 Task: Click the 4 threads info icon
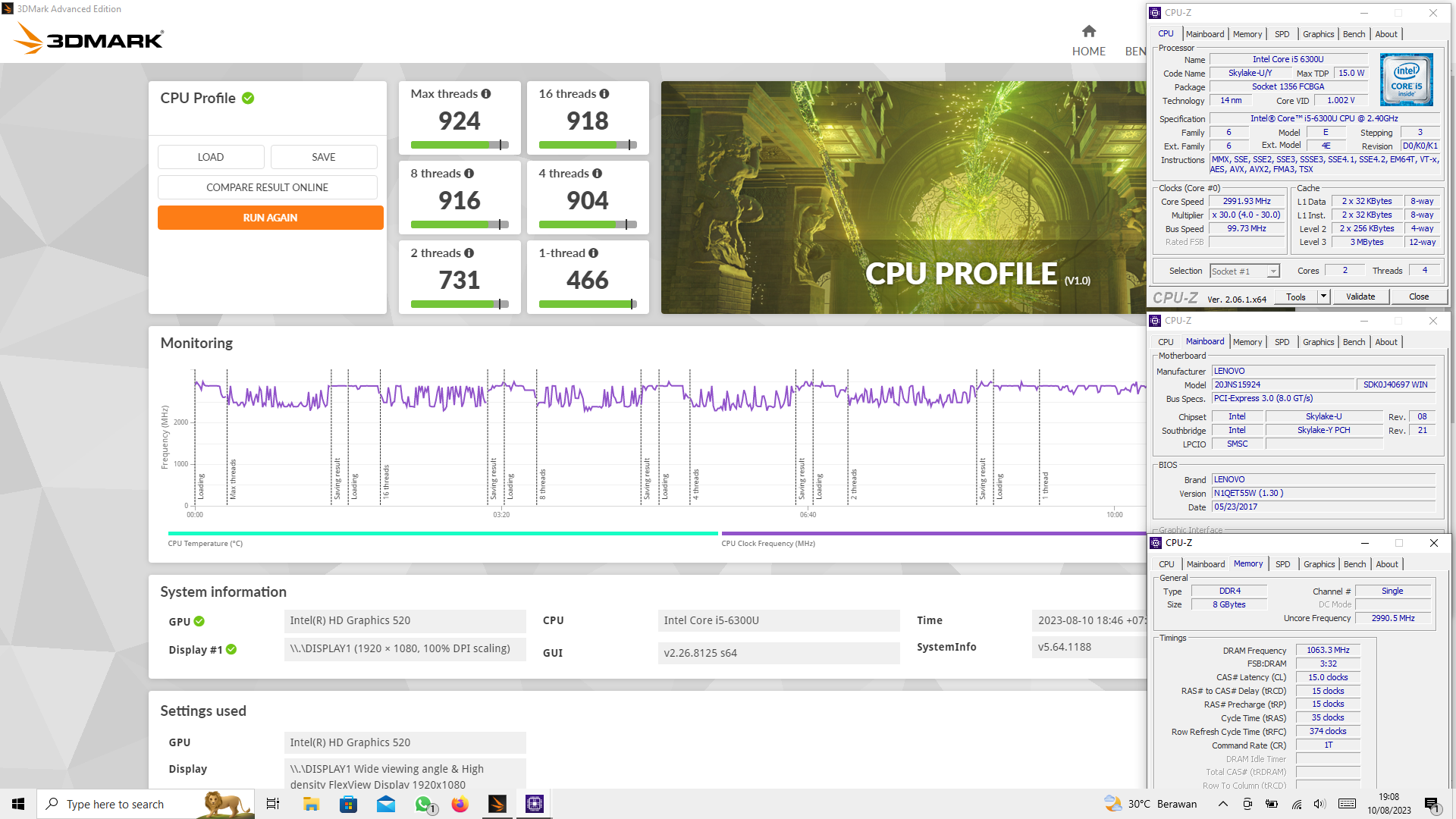pos(598,174)
